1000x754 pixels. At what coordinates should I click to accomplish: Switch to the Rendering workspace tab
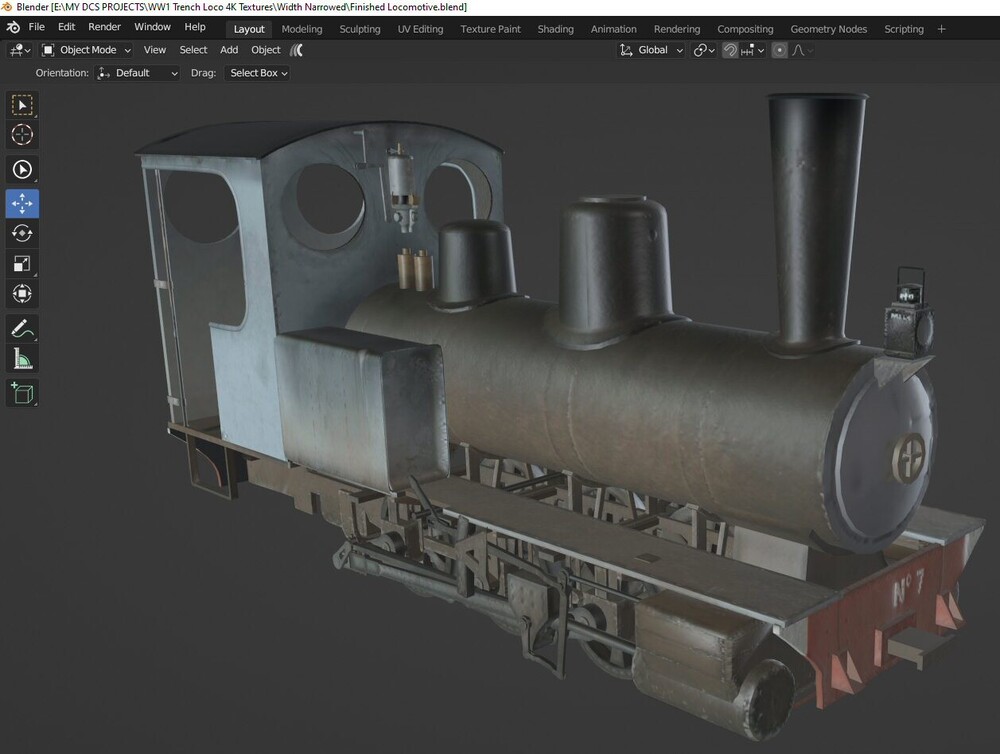(677, 29)
